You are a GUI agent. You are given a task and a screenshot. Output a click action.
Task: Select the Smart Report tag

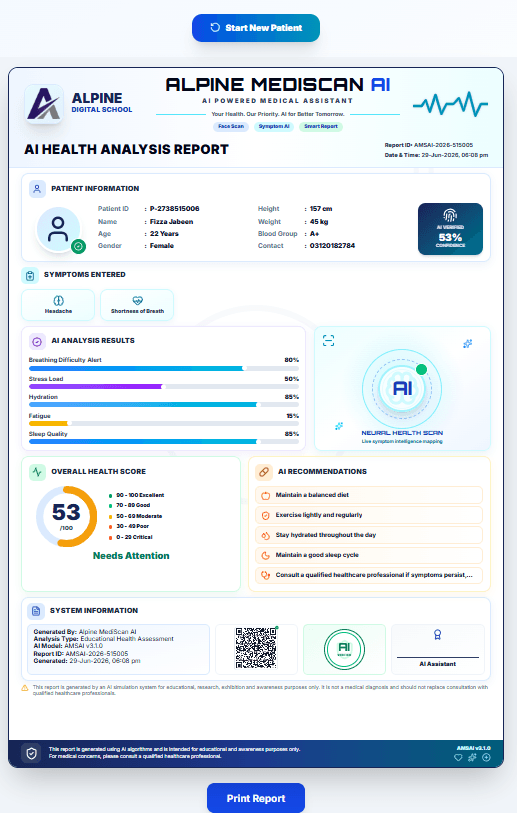point(320,127)
